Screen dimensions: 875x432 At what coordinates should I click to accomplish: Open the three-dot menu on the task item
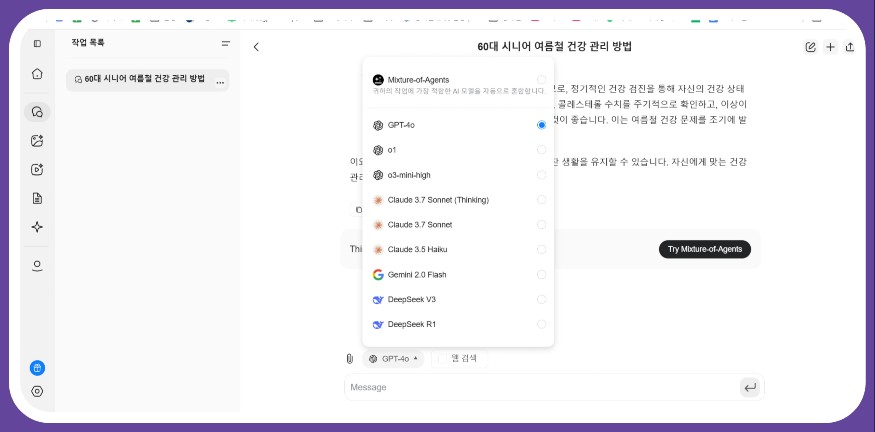(x=220, y=80)
